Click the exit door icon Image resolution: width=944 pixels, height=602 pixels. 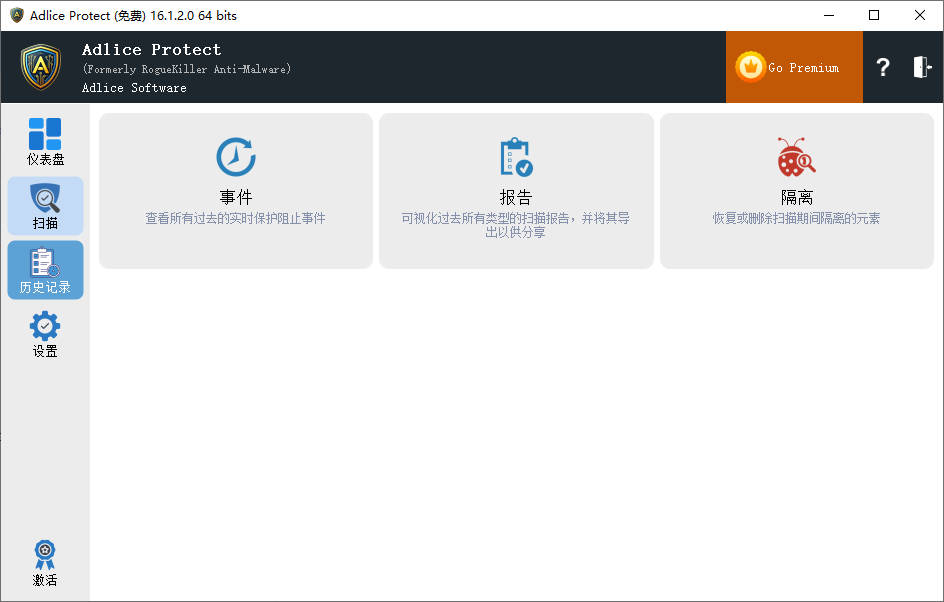[x=922, y=67]
